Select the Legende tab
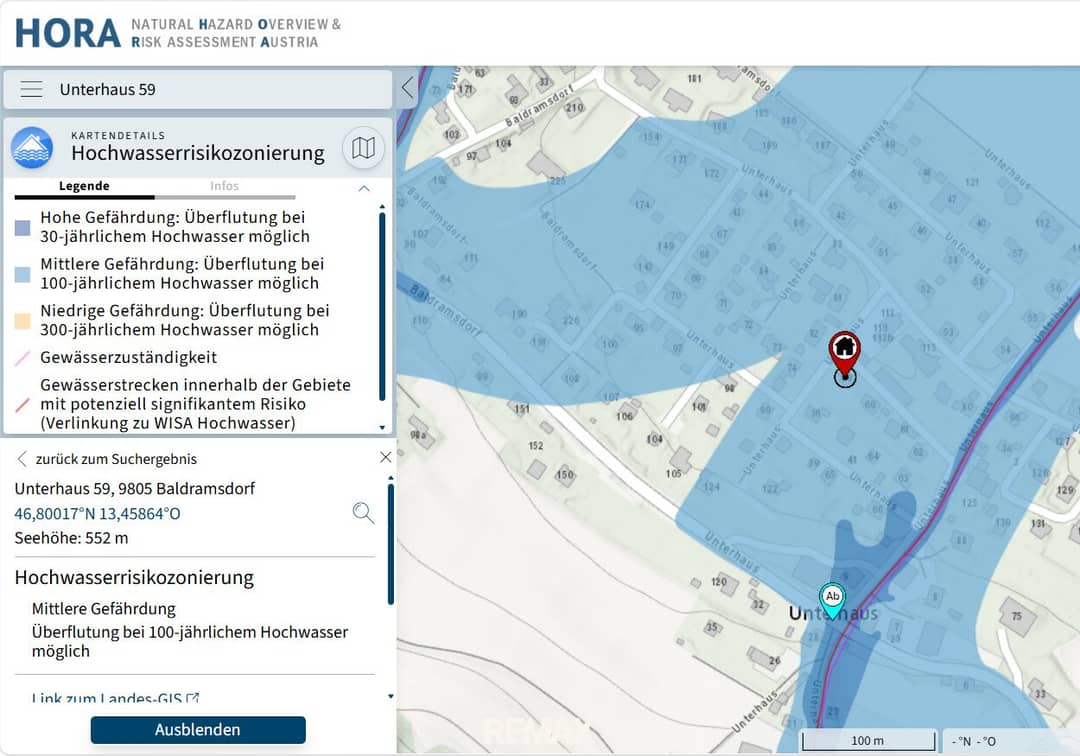This screenshot has width=1080, height=756. (x=84, y=186)
